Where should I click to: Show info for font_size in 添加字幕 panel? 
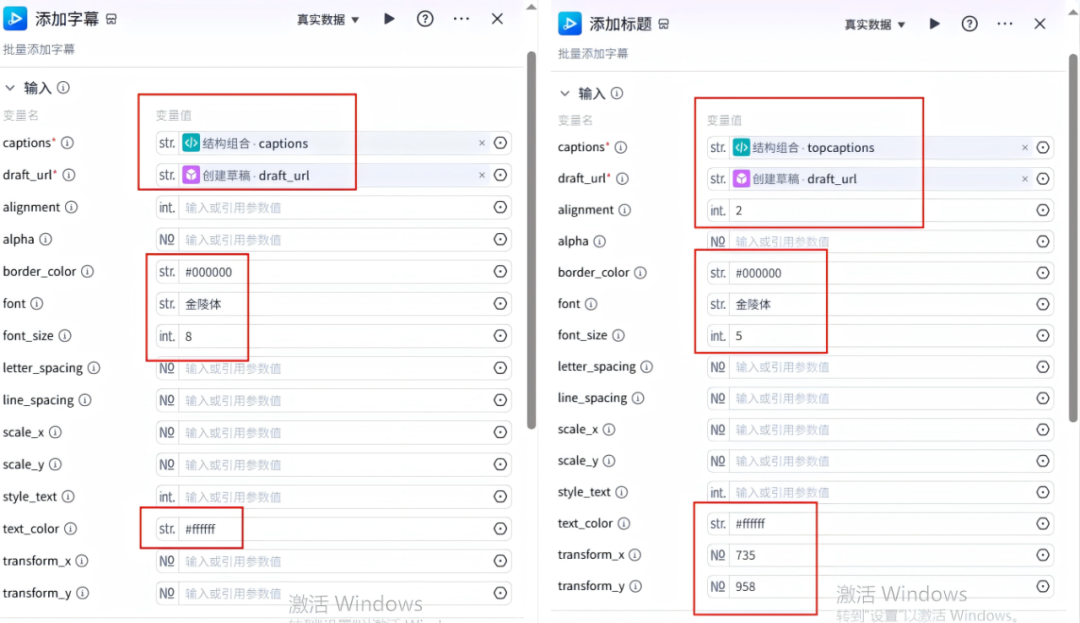point(65,335)
